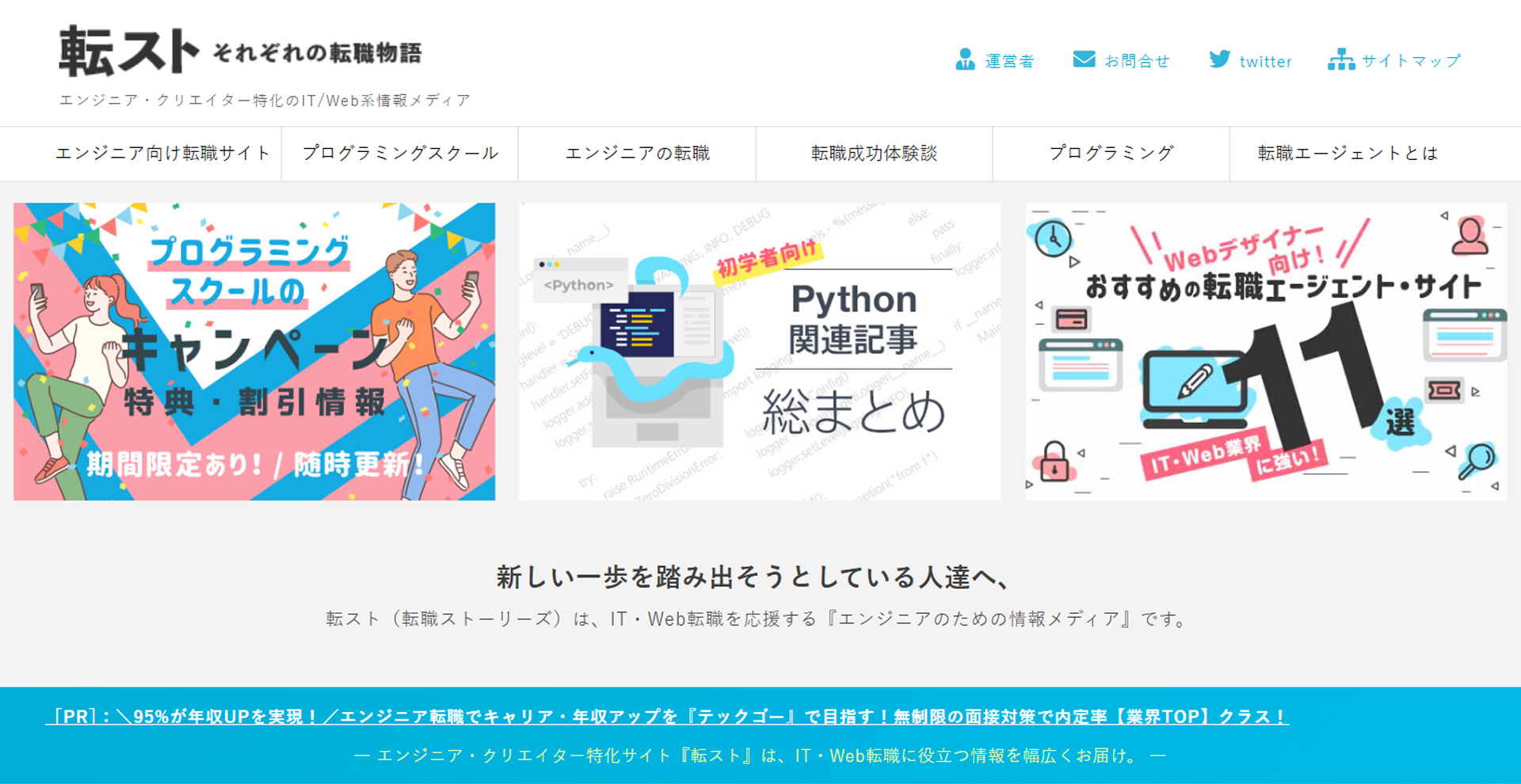1521x784 pixels.
Task: Select the プログラミング menu item
Action: pos(1111,154)
